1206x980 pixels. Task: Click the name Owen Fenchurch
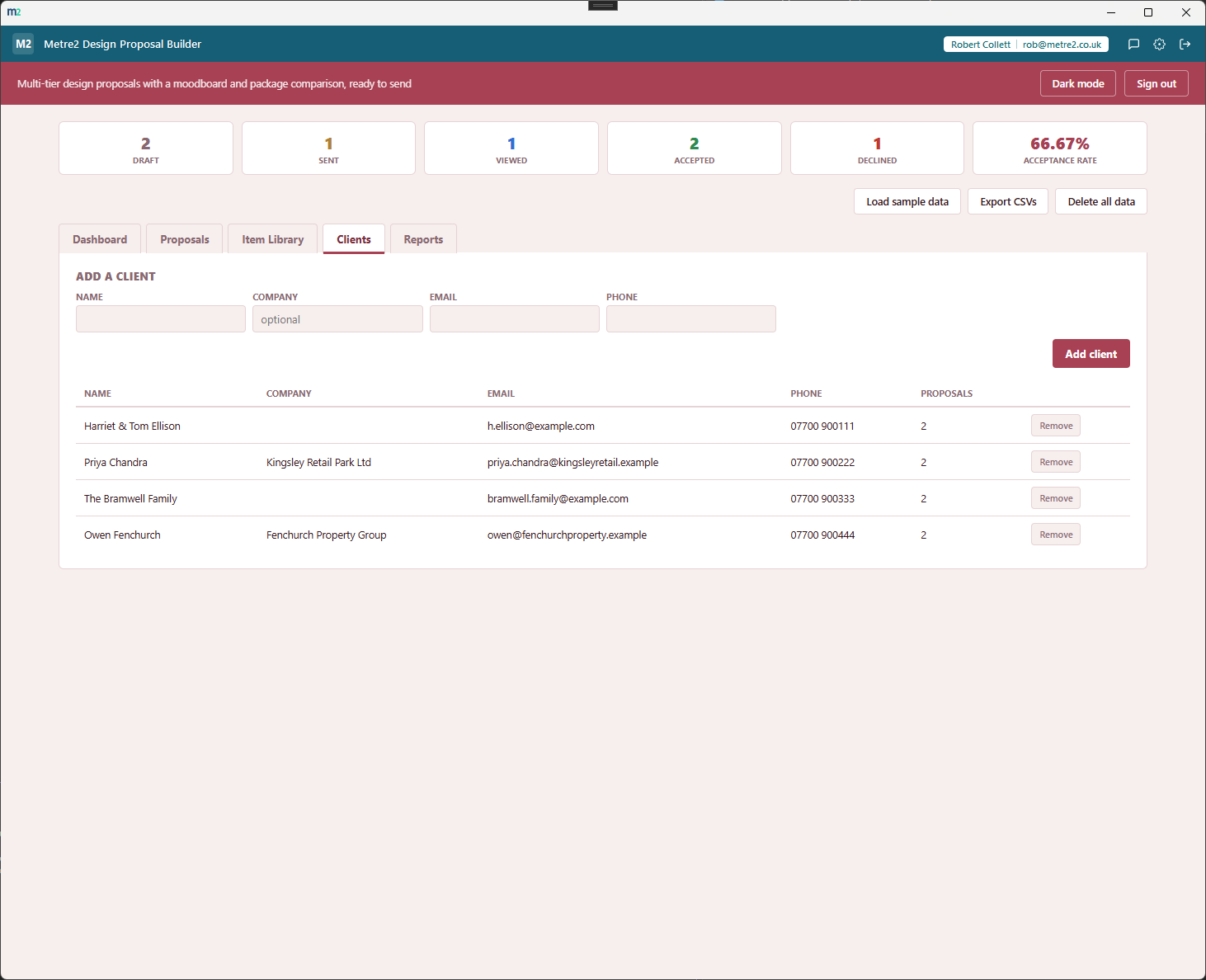[122, 535]
